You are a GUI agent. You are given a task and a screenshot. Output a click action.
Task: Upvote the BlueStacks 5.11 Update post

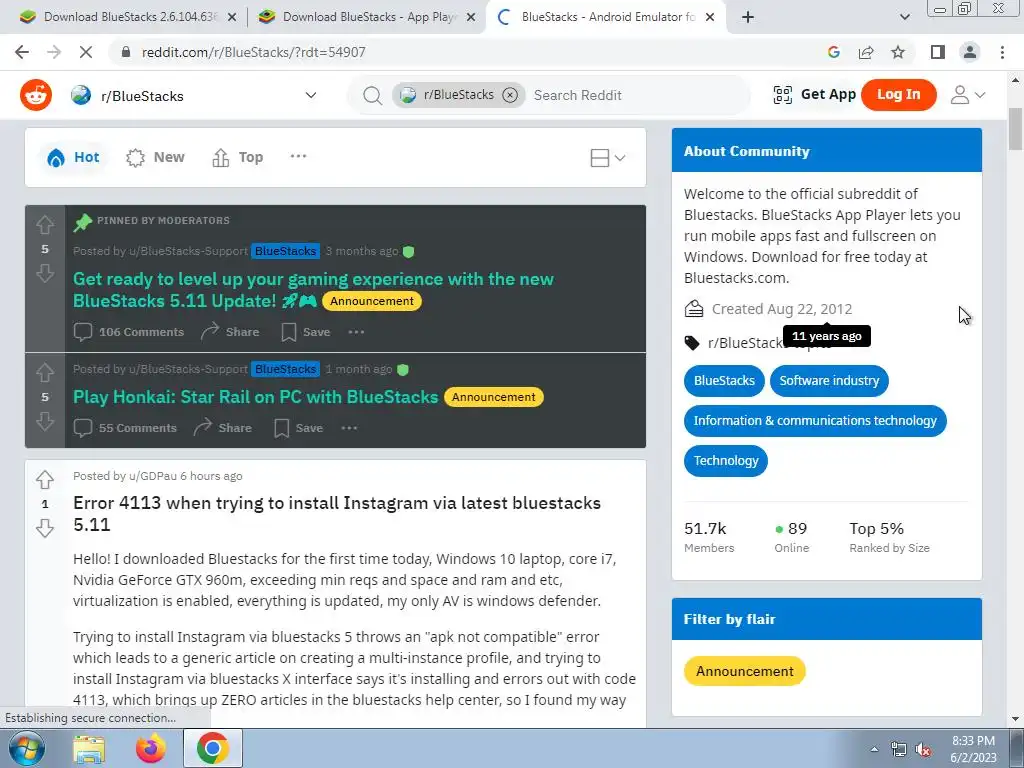pos(45,225)
